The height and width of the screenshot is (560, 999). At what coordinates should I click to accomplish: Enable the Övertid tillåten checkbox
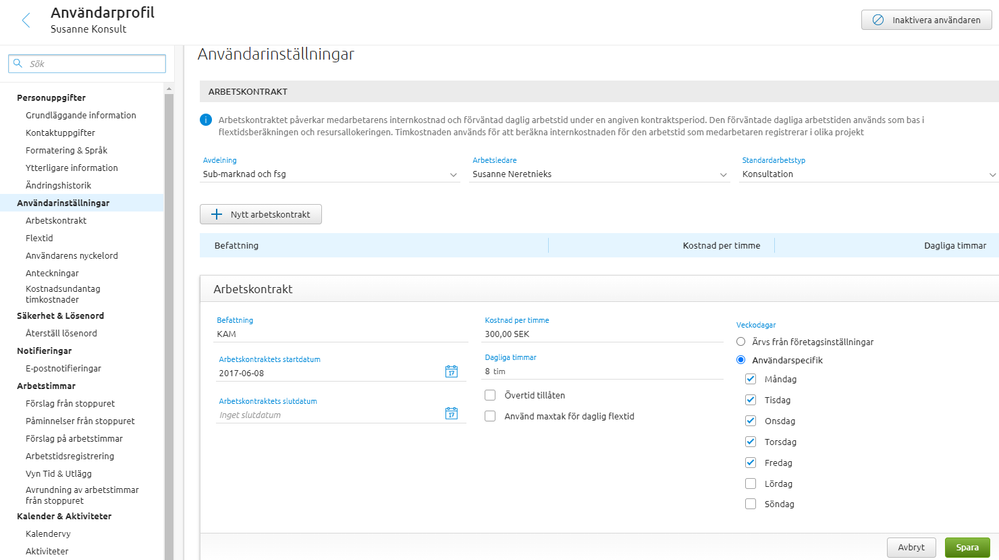pyautogui.click(x=490, y=395)
